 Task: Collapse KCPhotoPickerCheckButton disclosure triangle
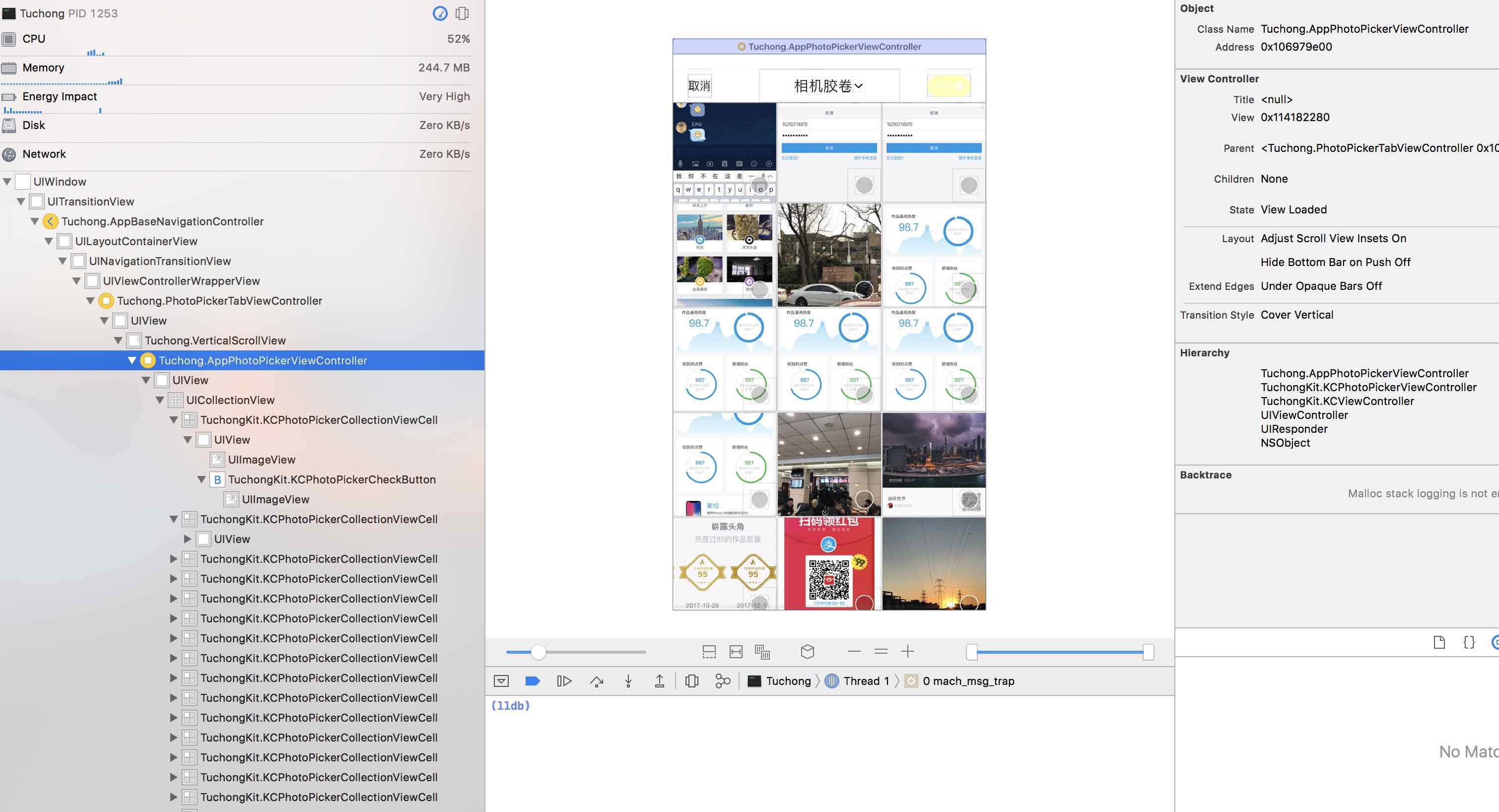click(202, 479)
